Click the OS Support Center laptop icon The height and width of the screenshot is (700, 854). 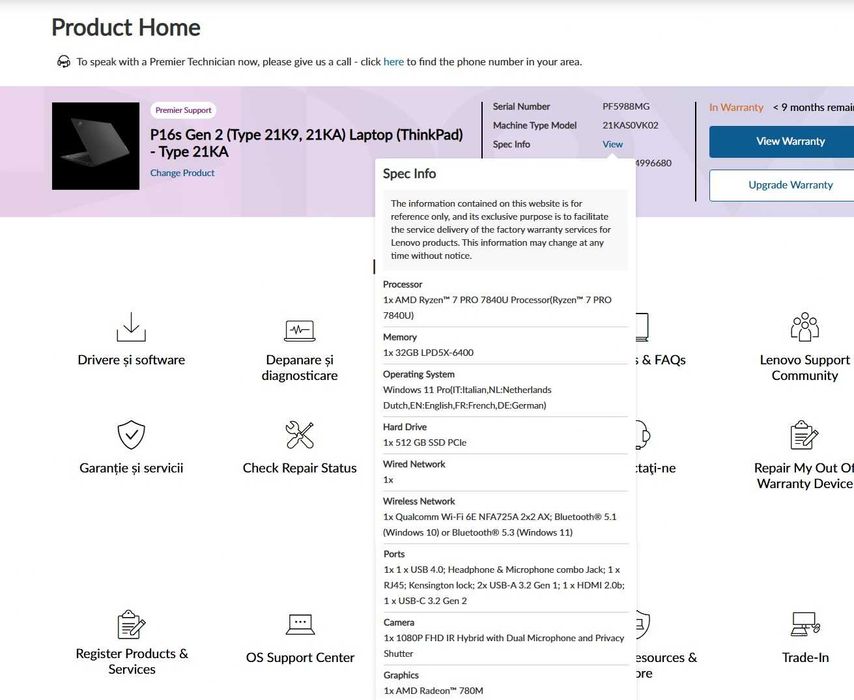coord(300,624)
